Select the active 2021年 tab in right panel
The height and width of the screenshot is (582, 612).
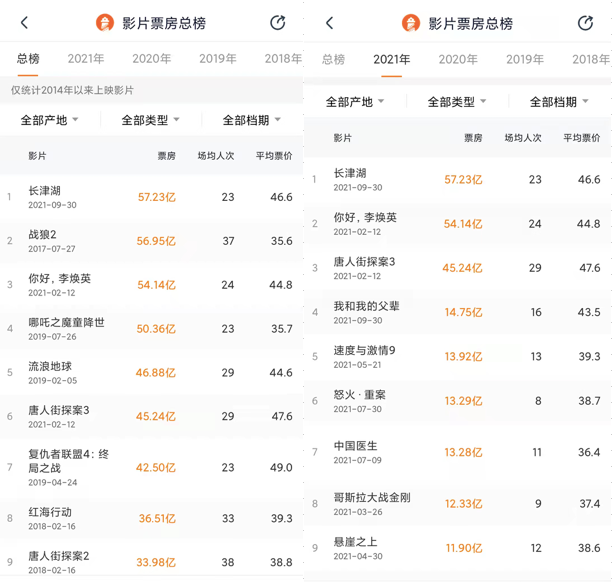[391, 59]
